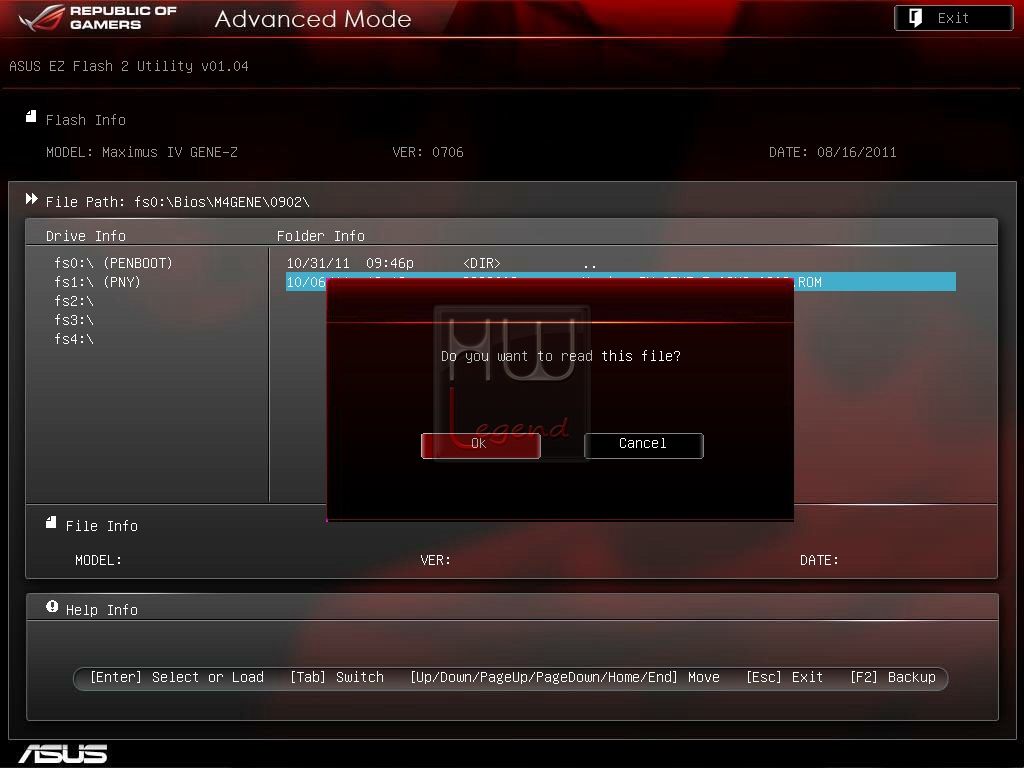Click 'Advanced Mode' heading

313,19
